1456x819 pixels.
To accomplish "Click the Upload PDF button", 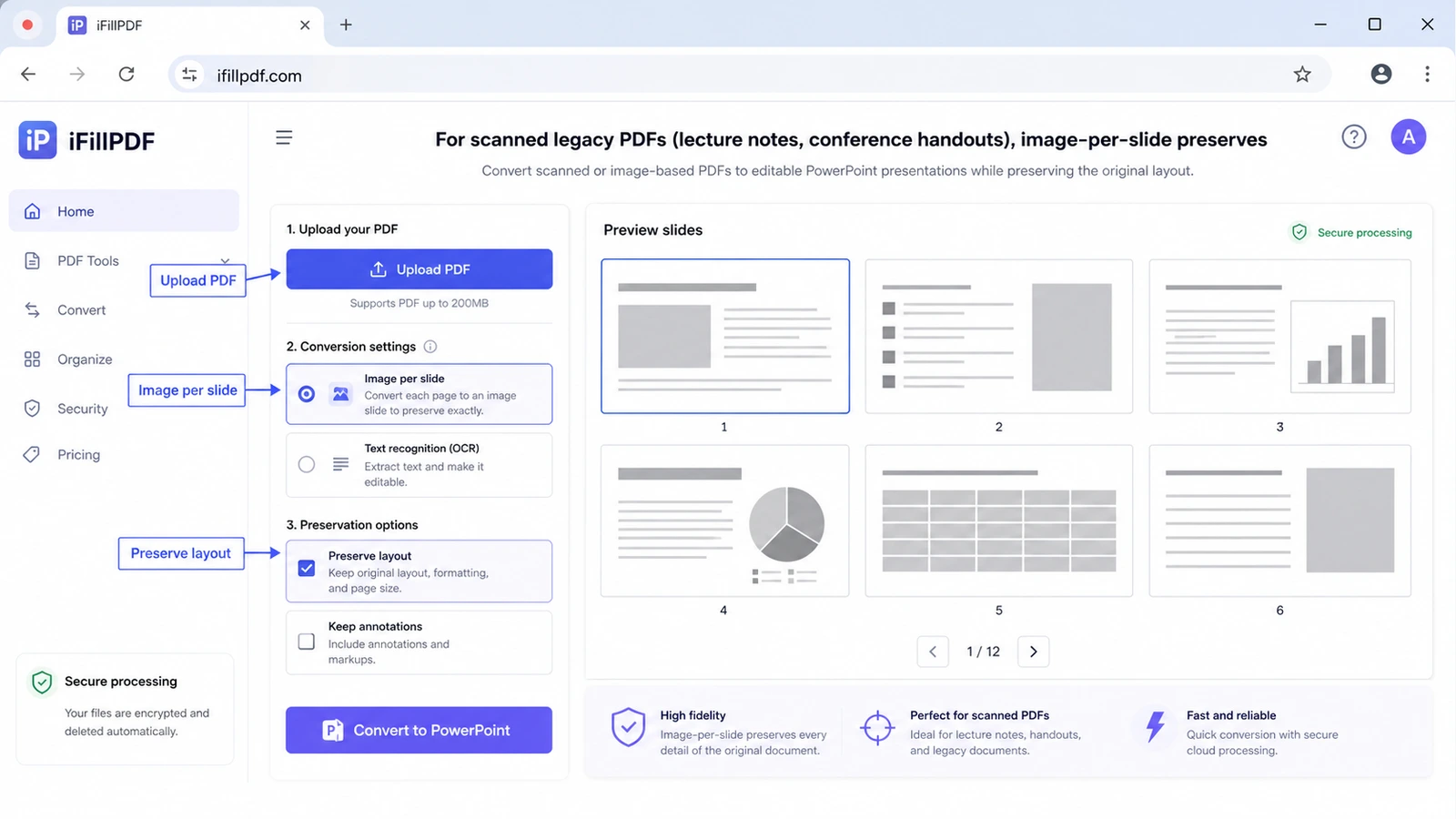I will 420,269.
